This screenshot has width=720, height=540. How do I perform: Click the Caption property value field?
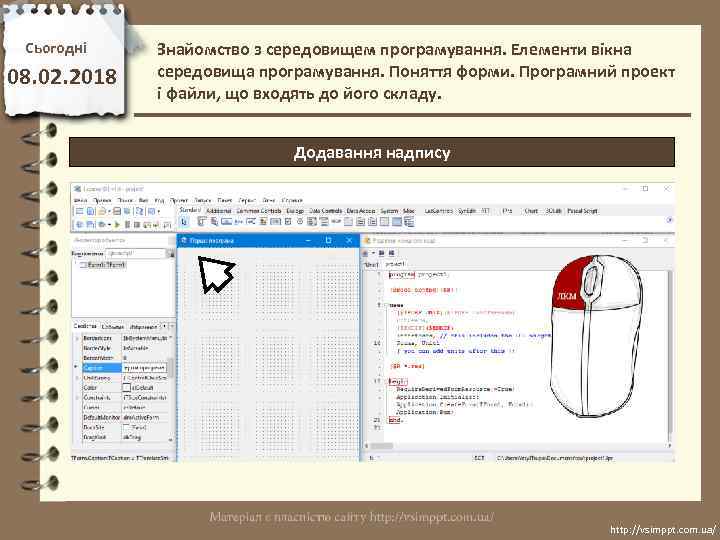[144, 368]
